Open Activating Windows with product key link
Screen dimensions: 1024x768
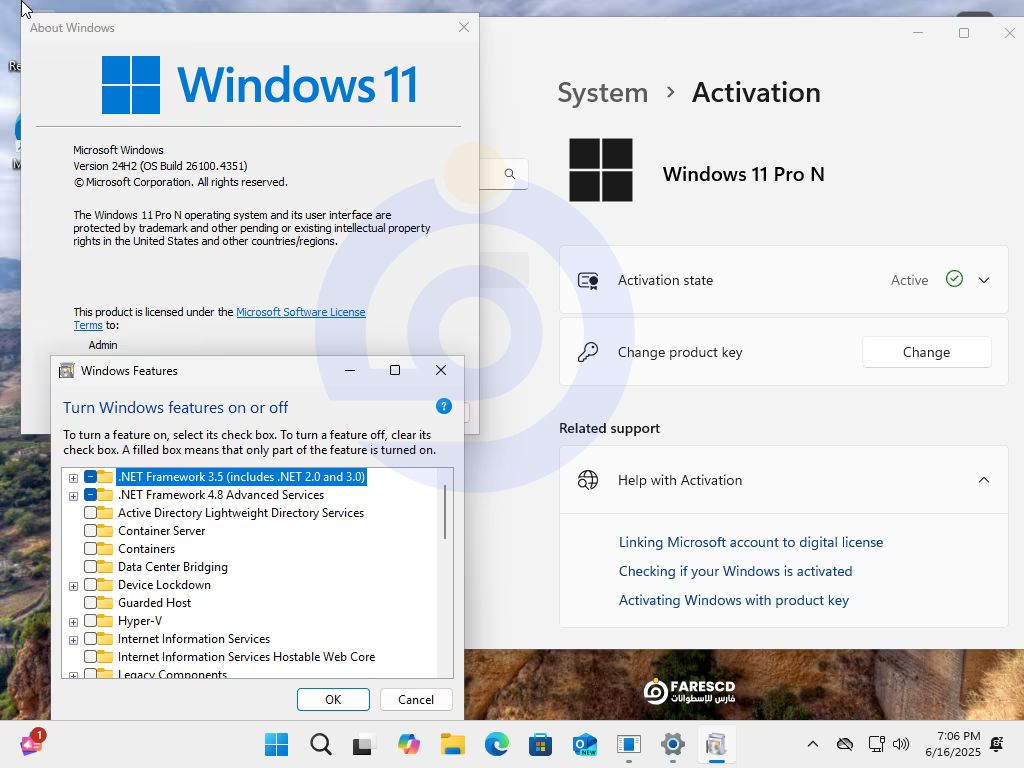click(733, 600)
